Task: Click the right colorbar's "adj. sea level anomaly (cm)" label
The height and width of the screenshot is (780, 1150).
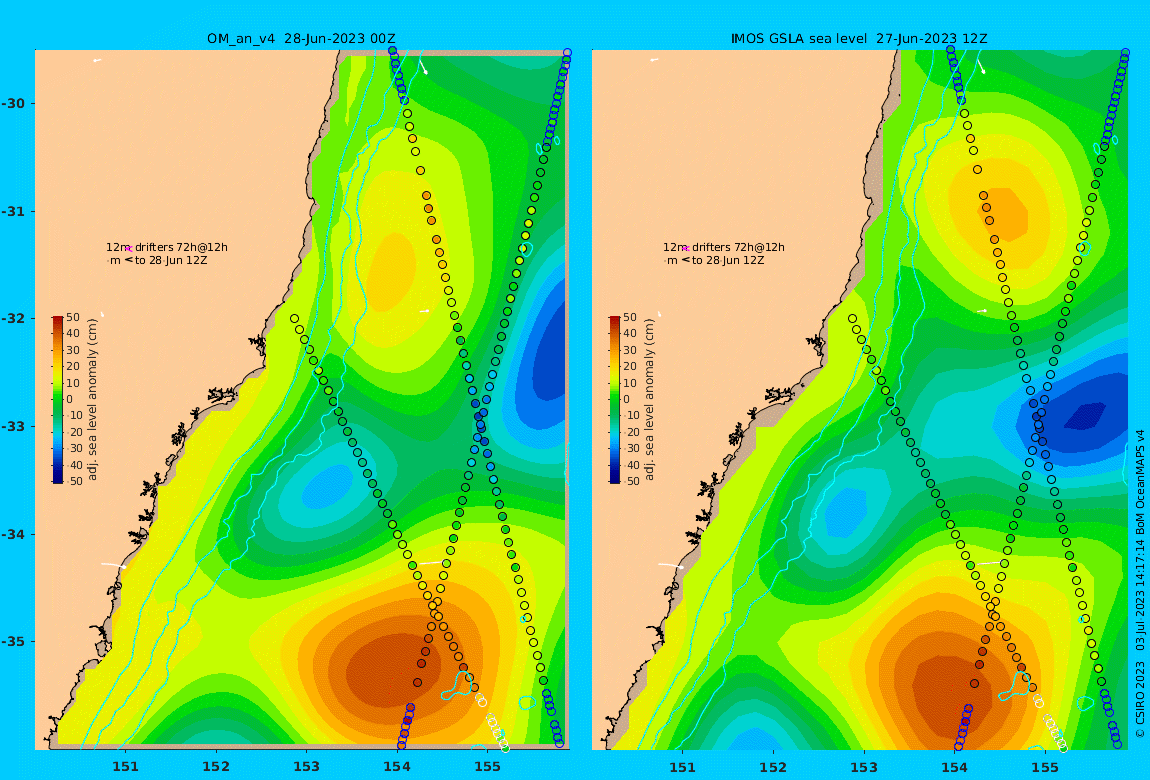Action: click(649, 400)
